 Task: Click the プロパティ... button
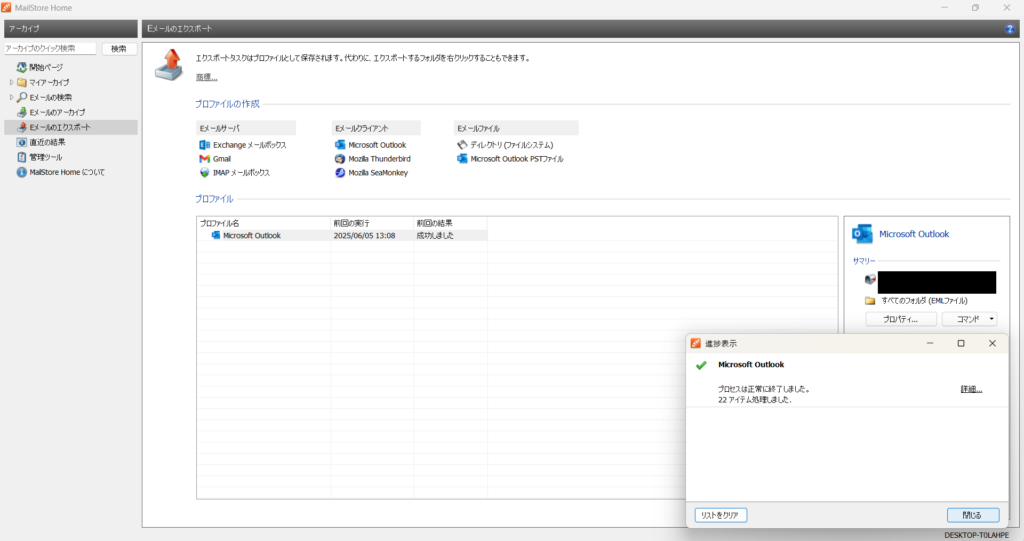(901, 320)
